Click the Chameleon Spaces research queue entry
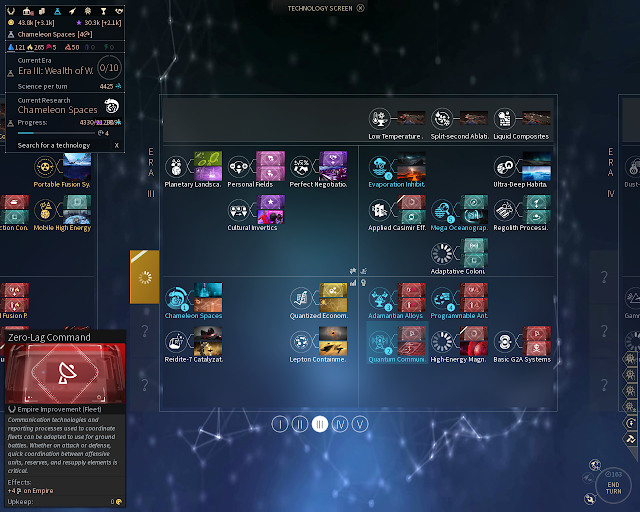This screenshot has width=640, height=512. [x=55, y=34]
